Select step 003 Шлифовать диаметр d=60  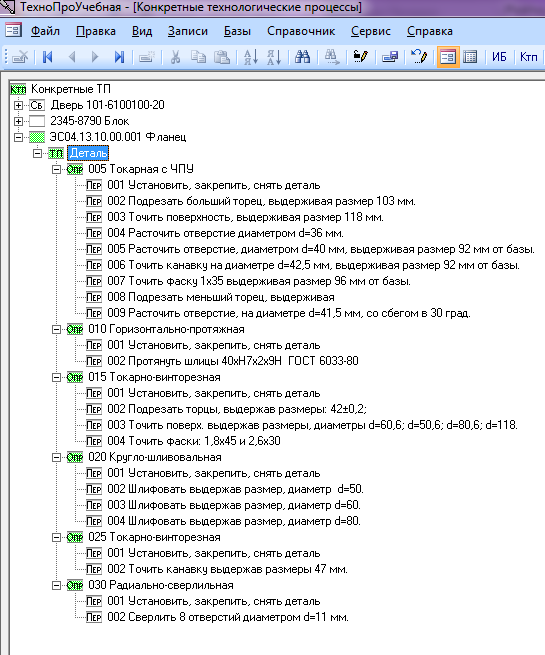pyautogui.click(x=234, y=505)
